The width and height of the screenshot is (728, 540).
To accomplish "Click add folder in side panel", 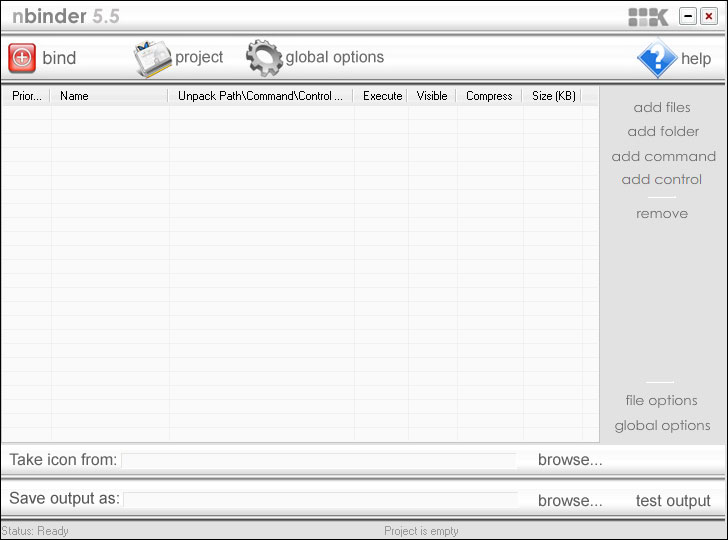I will point(663,131).
